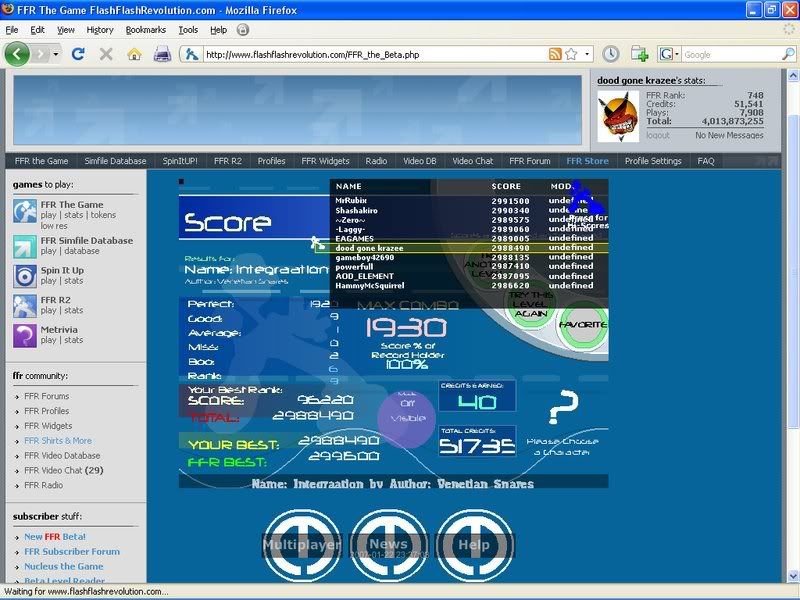This screenshot has width=800, height=600.
Task: Switch to the FFR Store tab
Action: coord(587,161)
